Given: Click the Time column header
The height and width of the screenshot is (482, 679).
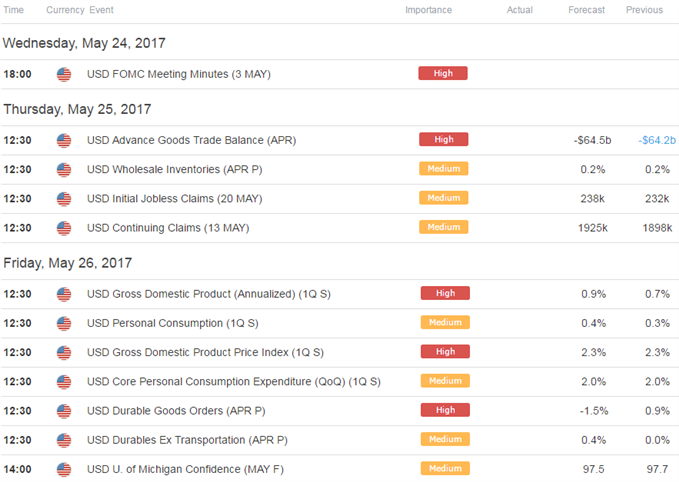Looking at the screenshot, I should click(x=13, y=10).
